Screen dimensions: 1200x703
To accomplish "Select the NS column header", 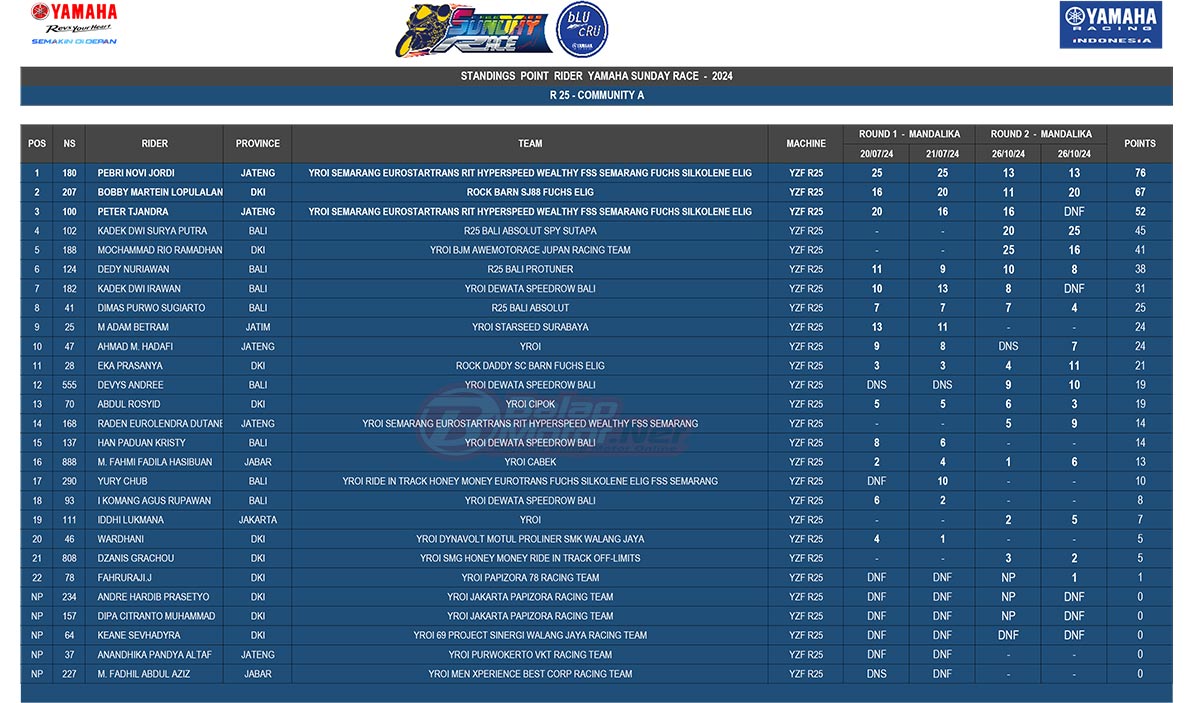I will [x=69, y=144].
